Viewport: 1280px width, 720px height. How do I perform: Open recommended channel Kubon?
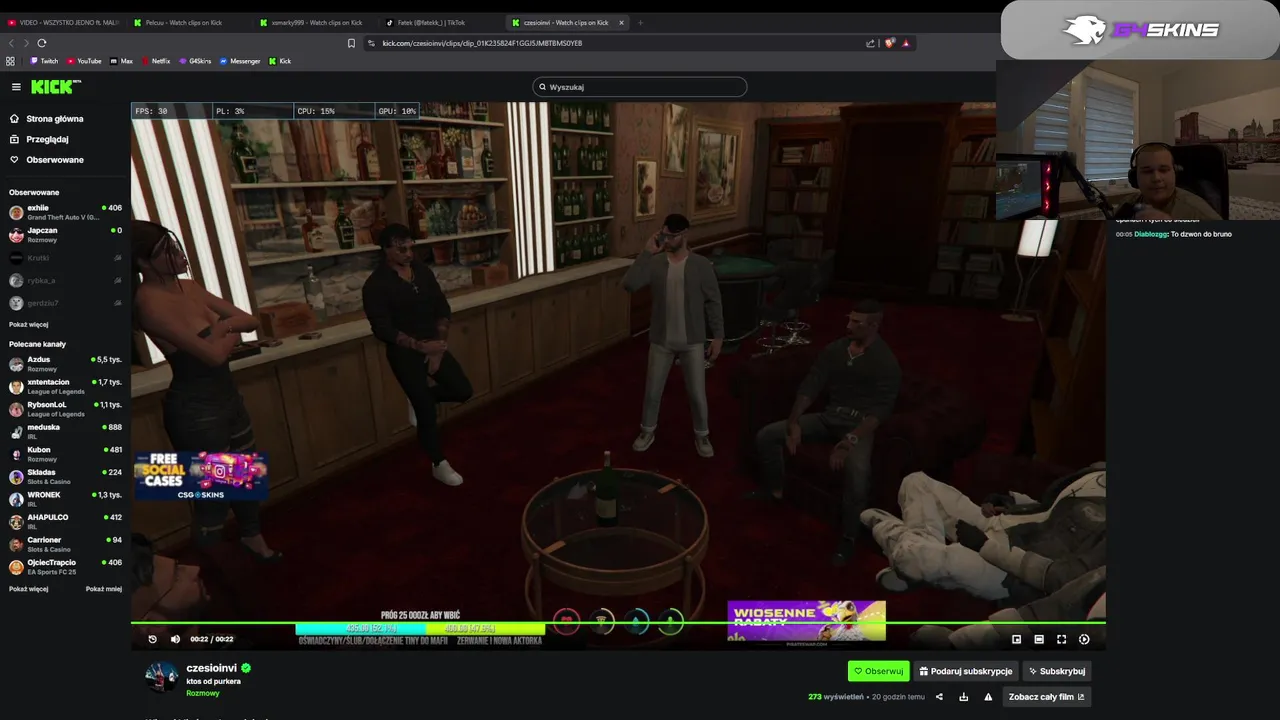point(65,454)
